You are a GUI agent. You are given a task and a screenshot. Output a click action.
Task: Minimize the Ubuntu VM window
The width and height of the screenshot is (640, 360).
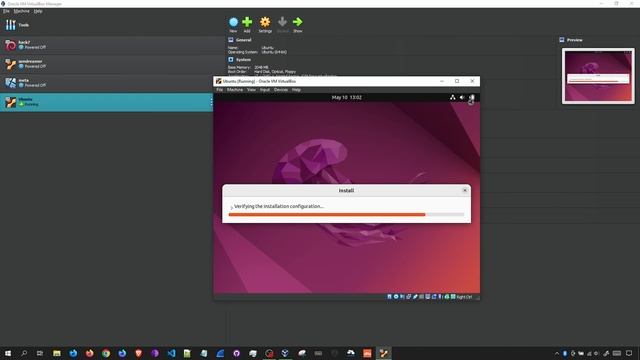[x=442, y=81]
